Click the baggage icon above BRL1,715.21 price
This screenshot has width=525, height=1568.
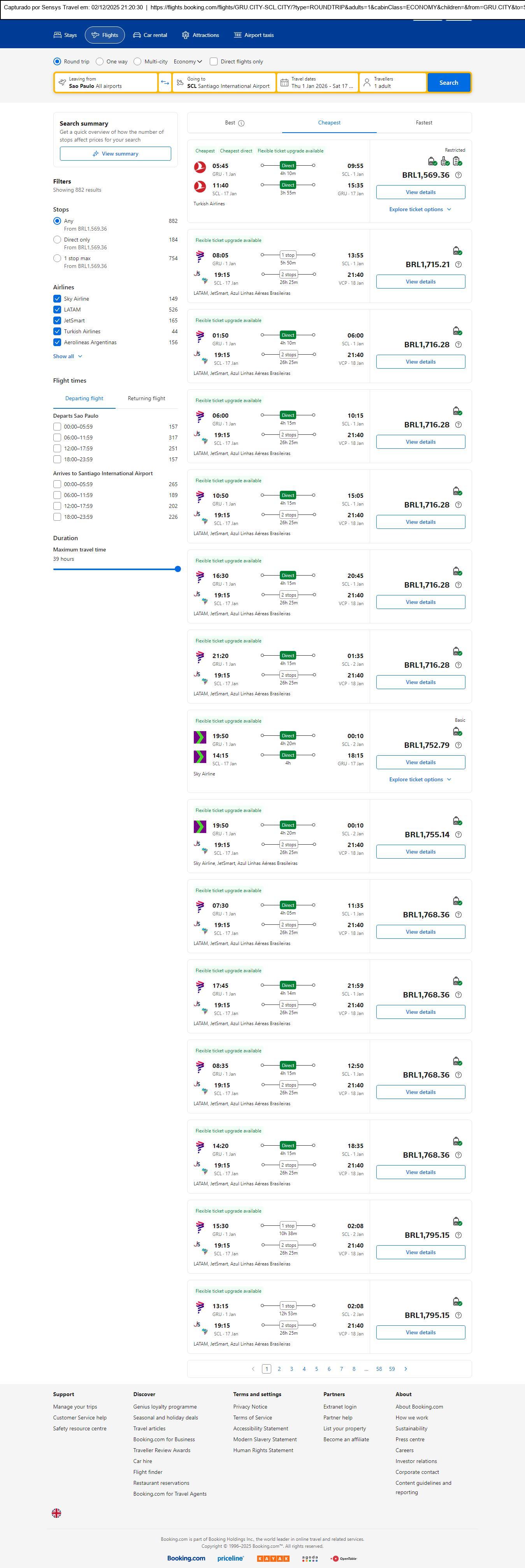[457, 251]
